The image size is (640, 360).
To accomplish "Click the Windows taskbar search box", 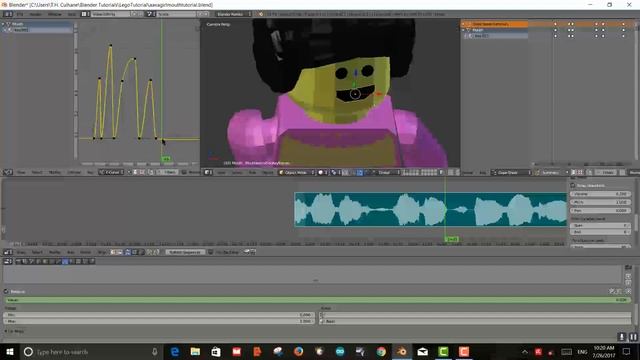I will tap(91, 351).
